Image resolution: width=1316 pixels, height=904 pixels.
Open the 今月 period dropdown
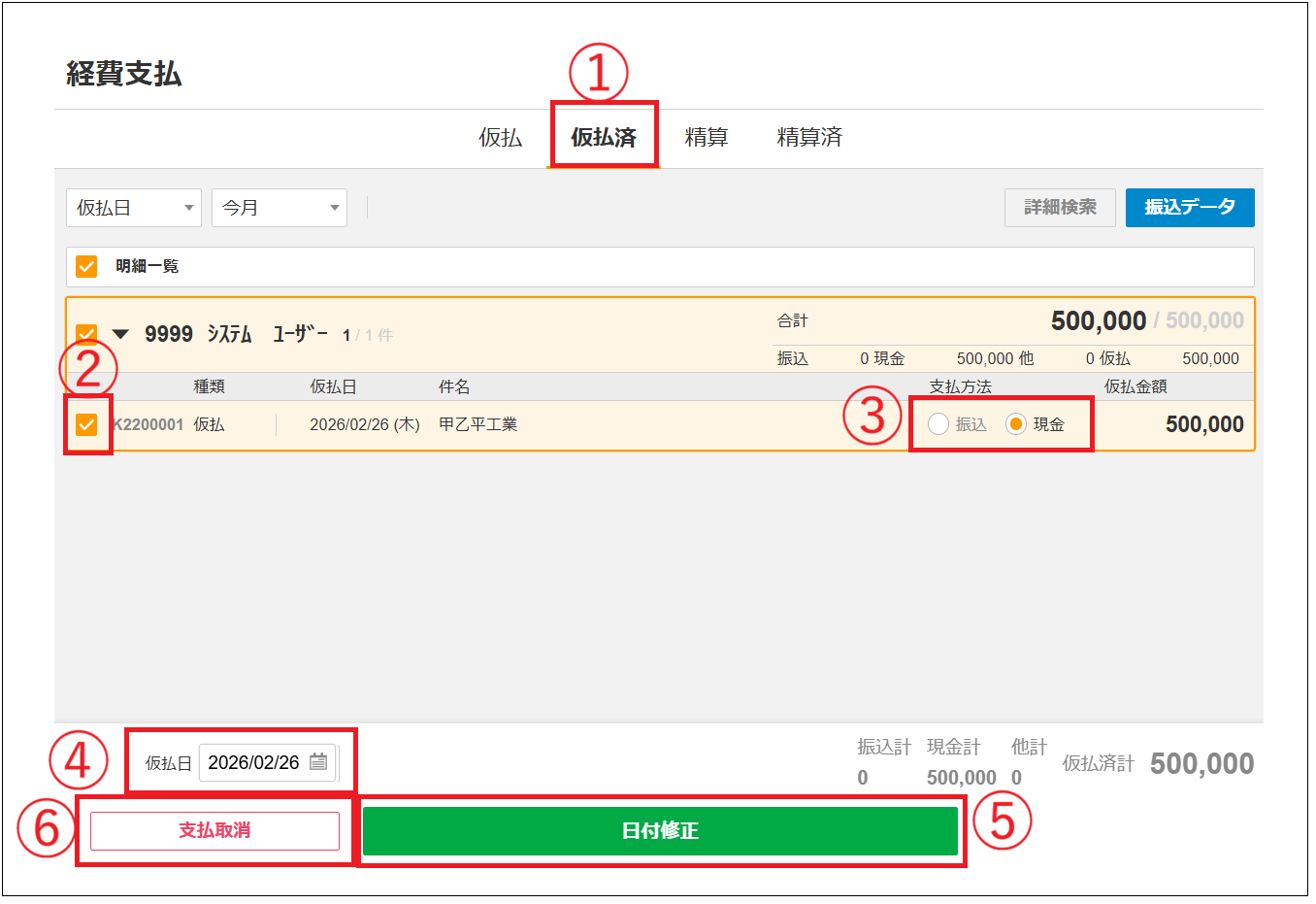pos(280,208)
